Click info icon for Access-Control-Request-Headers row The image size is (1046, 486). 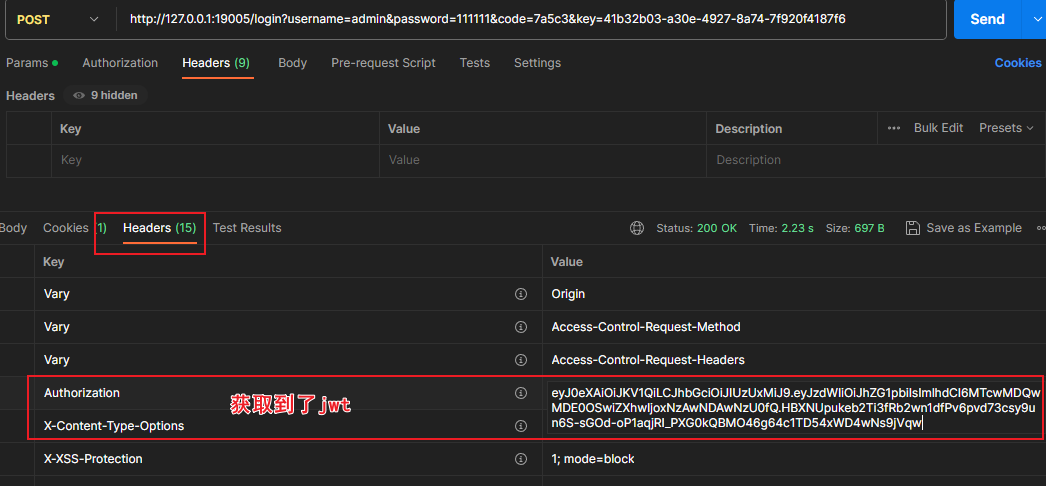tap(521, 360)
